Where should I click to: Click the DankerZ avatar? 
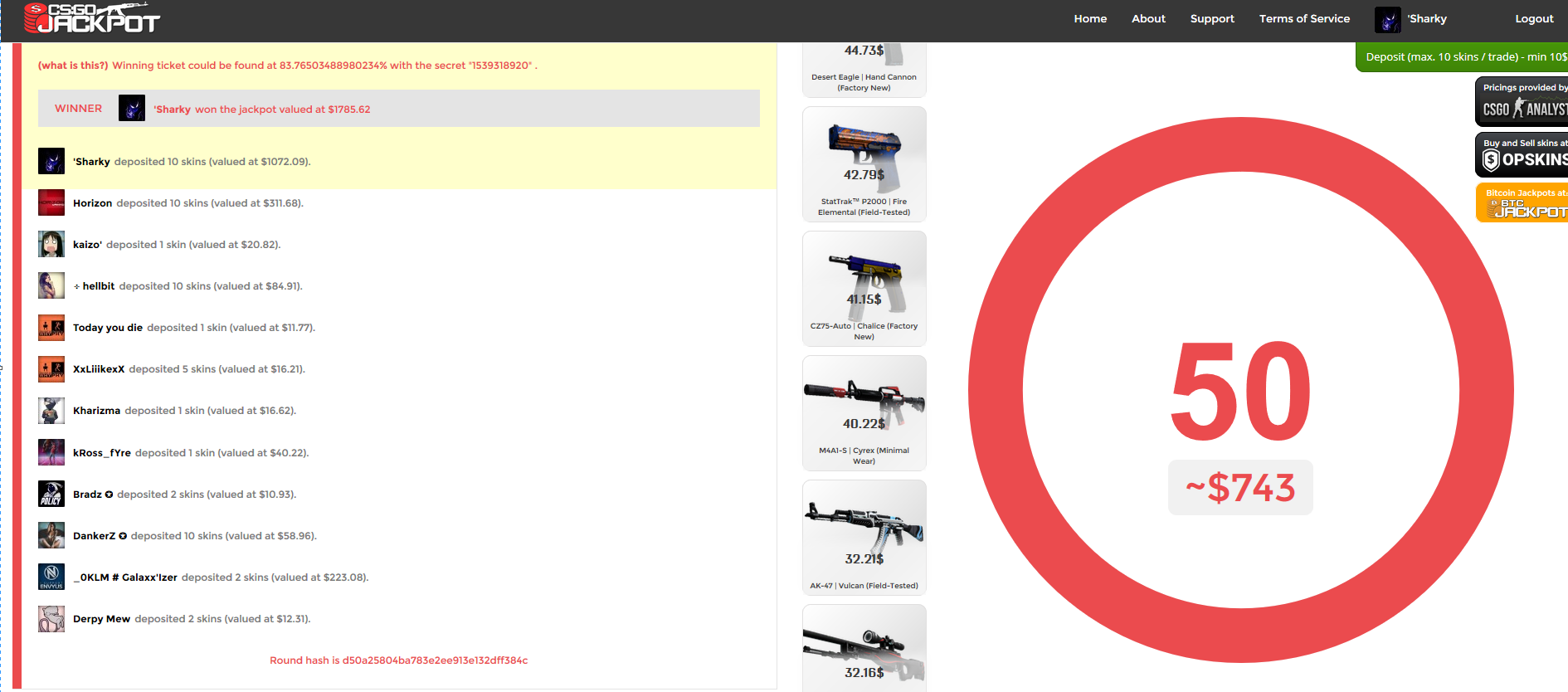(x=51, y=535)
